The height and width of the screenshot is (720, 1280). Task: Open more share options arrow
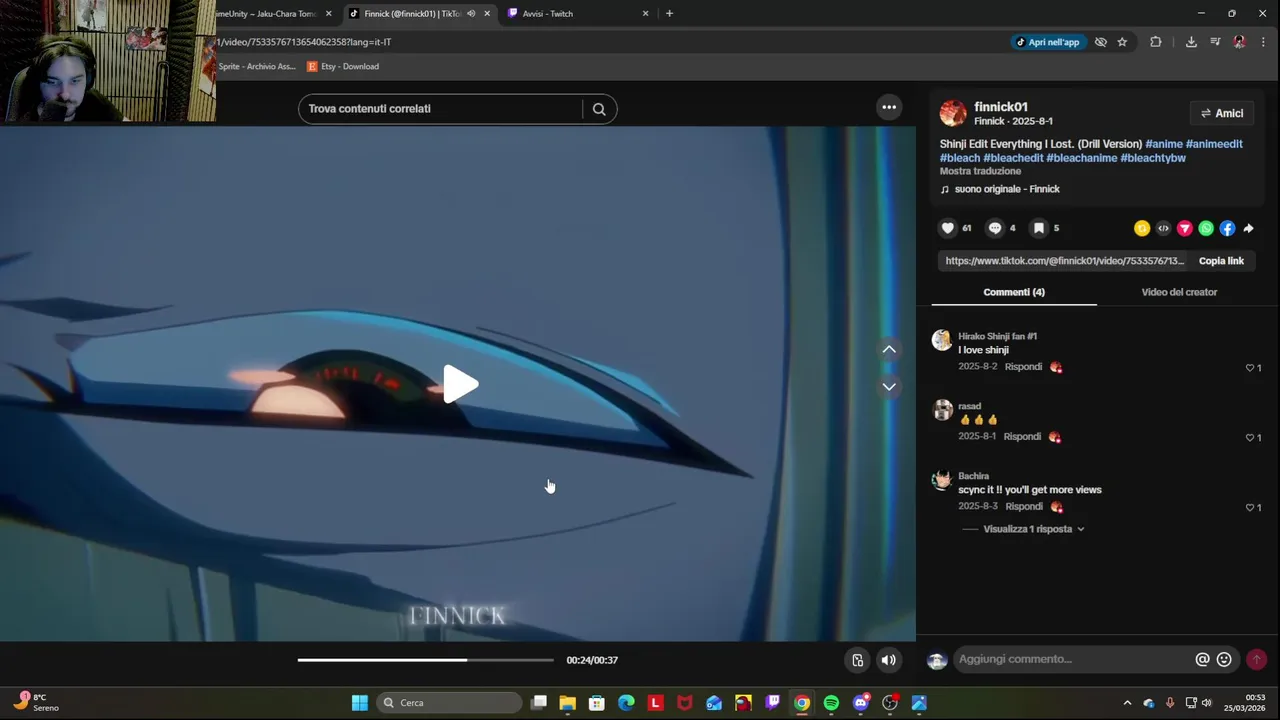point(1248,228)
